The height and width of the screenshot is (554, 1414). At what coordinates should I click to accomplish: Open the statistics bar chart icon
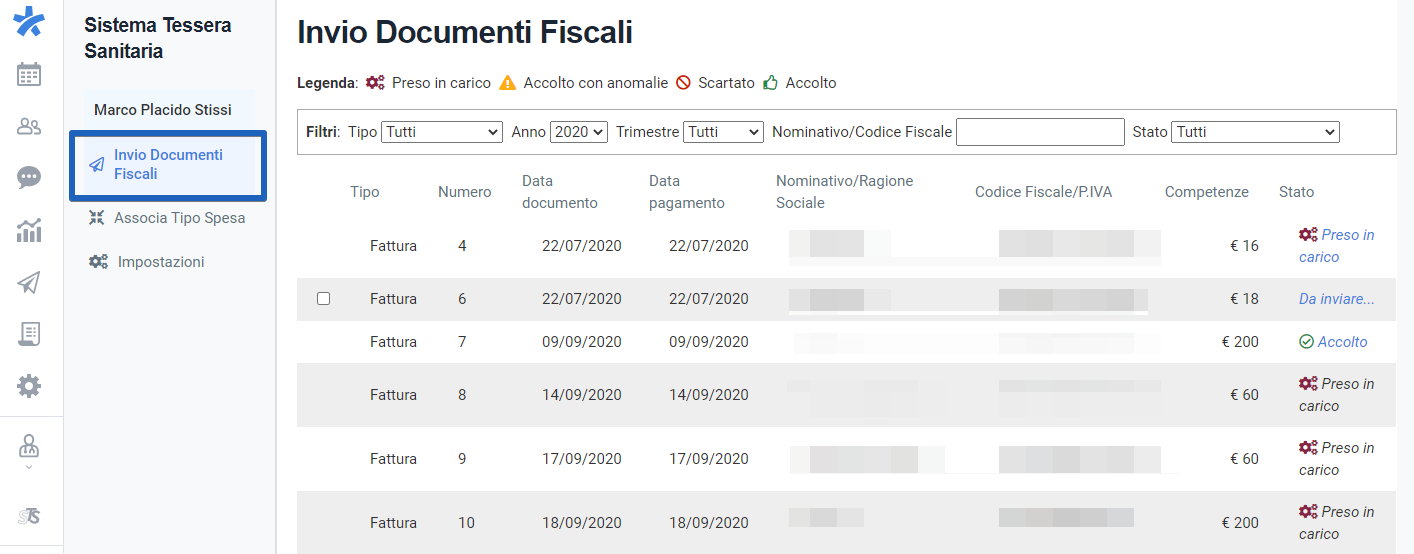(x=29, y=230)
